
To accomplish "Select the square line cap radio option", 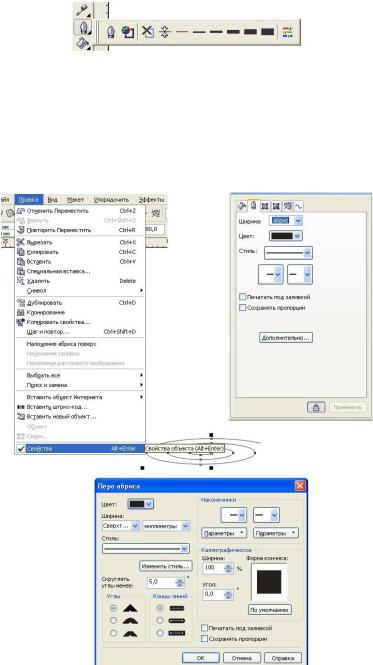I will 160,608.
